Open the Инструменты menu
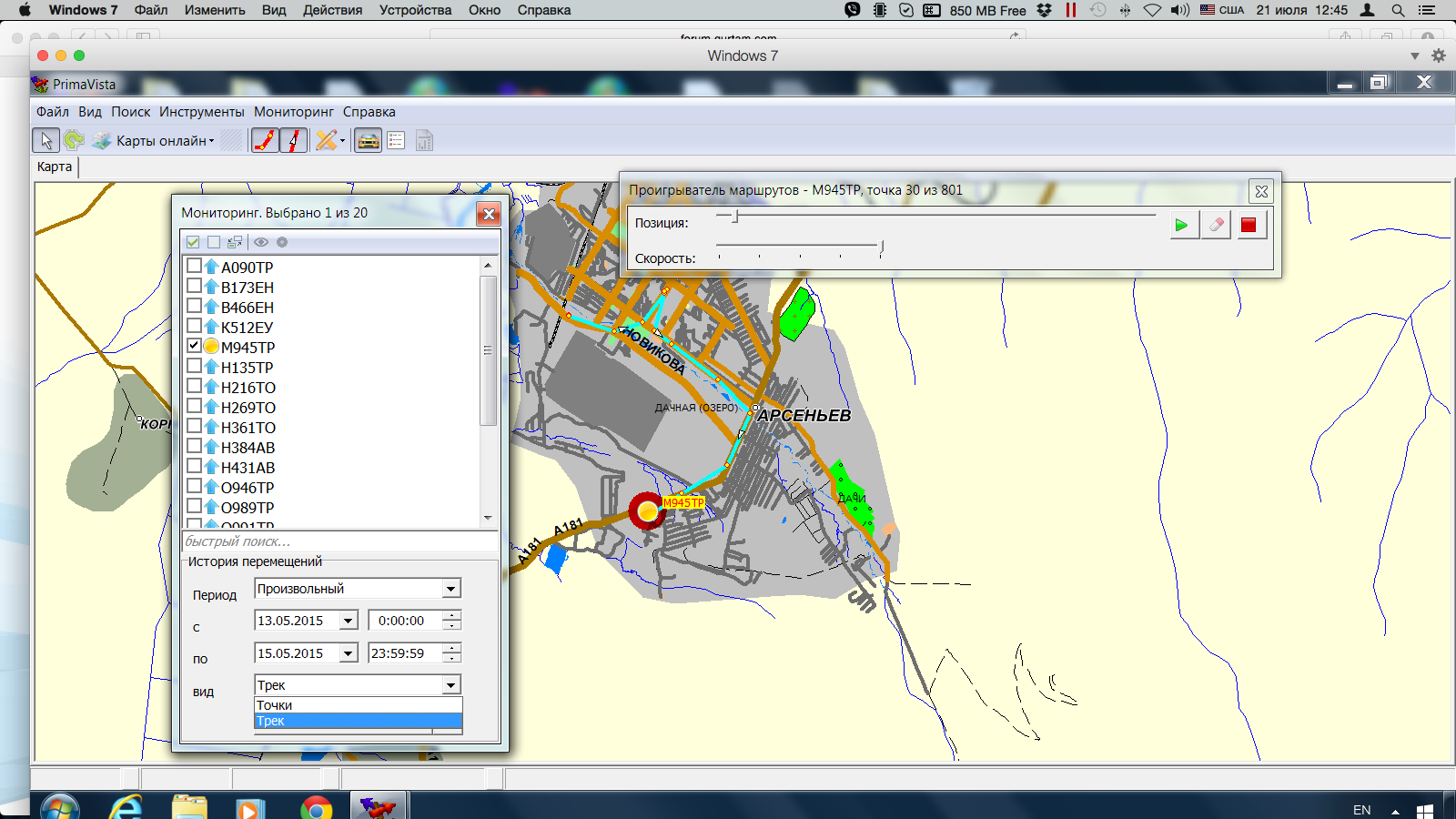1456x819 pixels. click(x=201, y=112)
